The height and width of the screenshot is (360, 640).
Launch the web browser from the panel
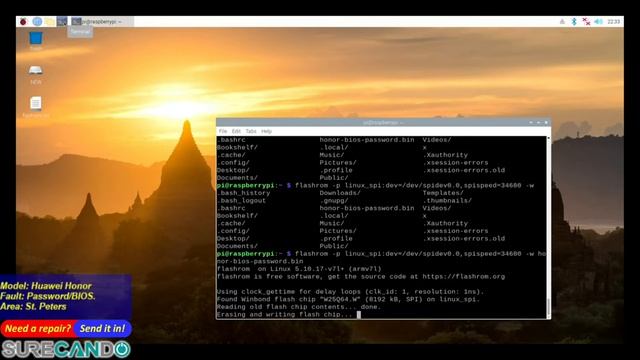coord(37,22)
